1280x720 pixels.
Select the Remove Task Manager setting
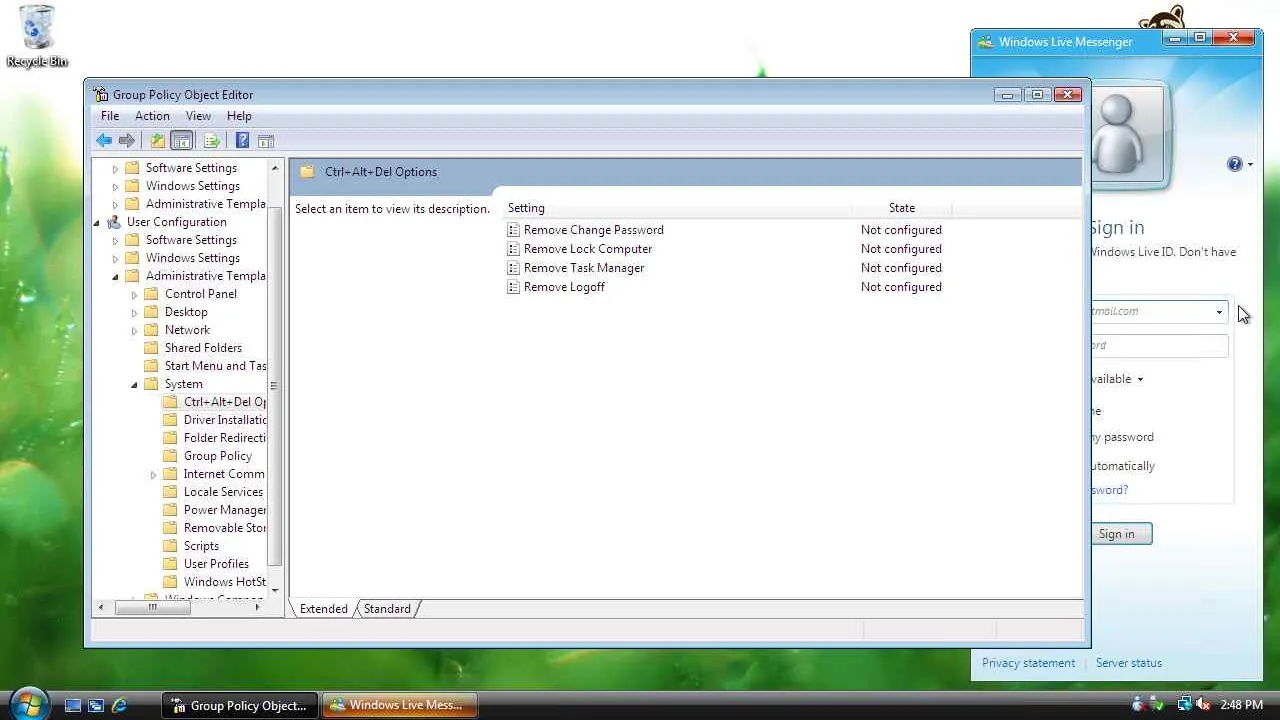point(584,268)
